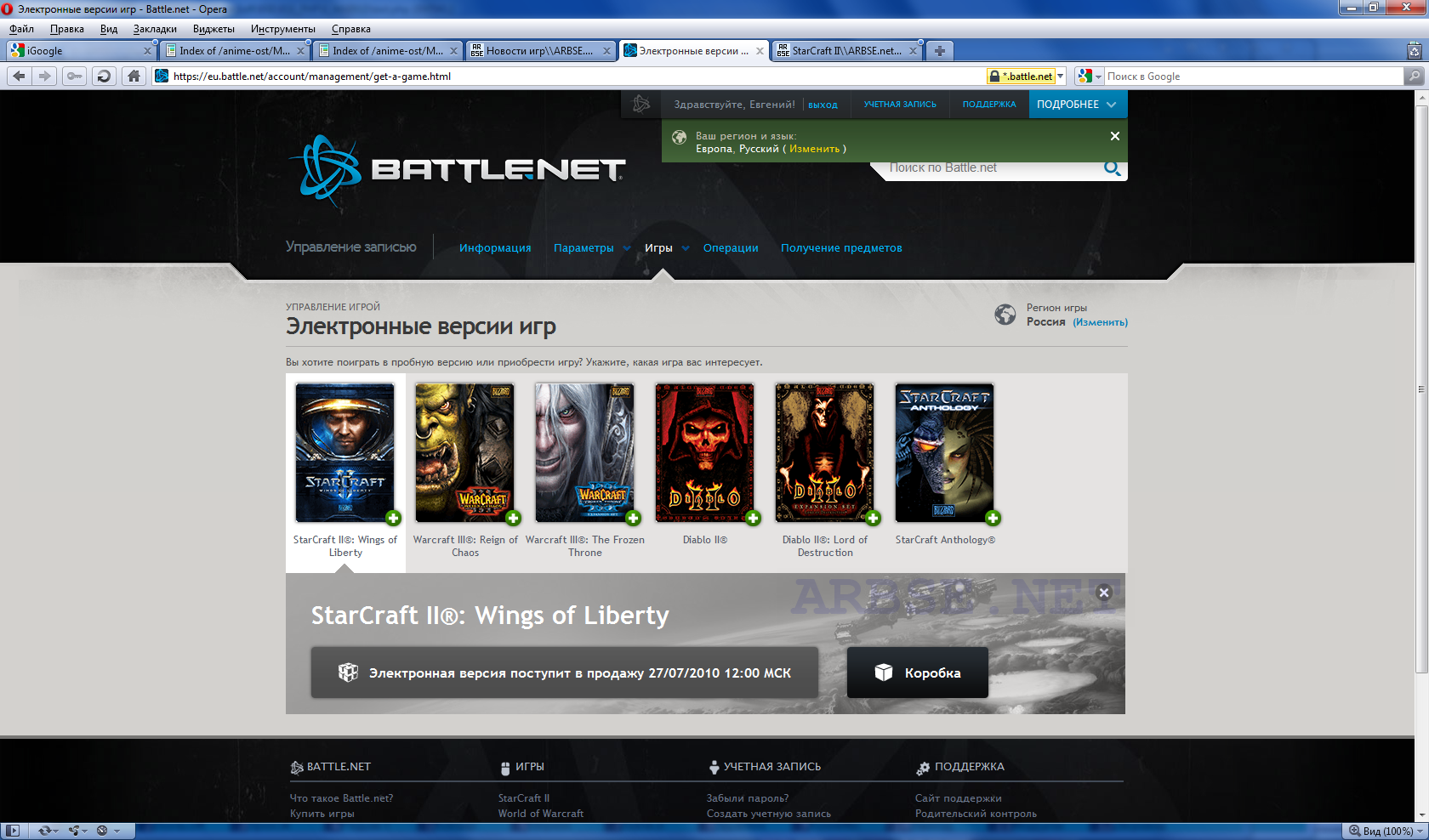The image size is (1429, 840).
Task: Open the Виджеты menu
Action: (x=213, y=29)
